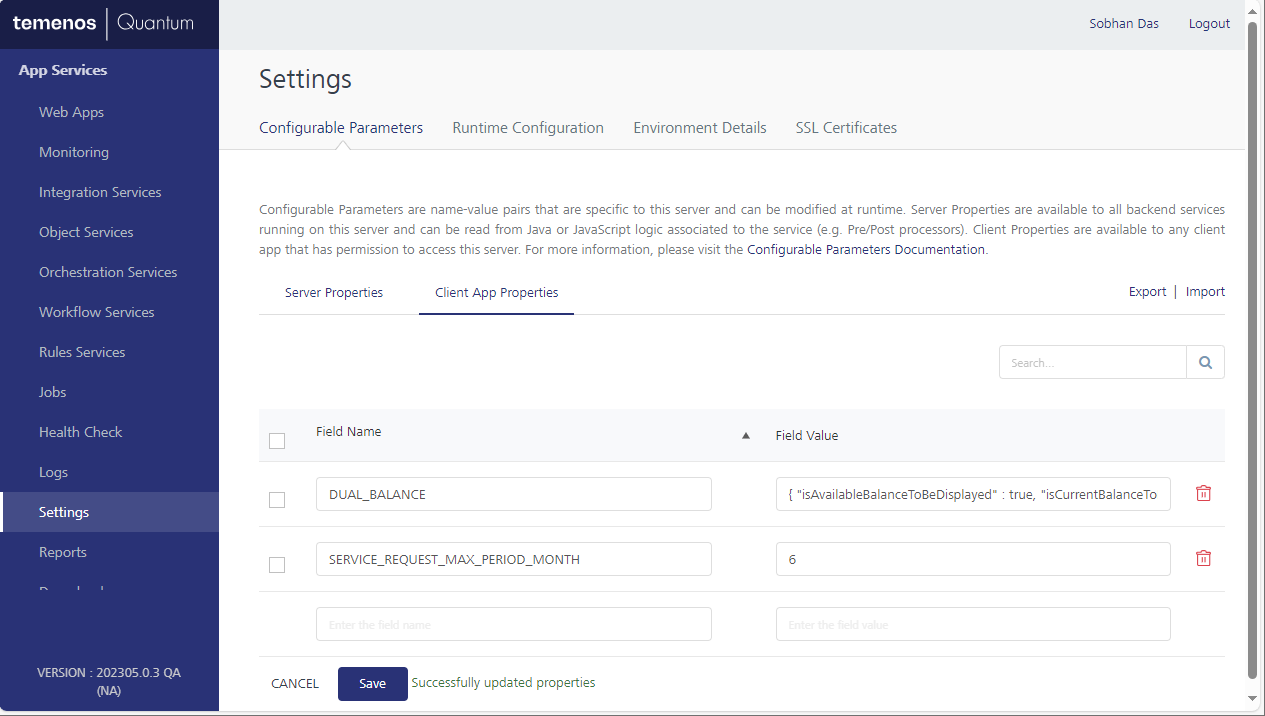Switch to Runtime Configuration tab

click(528, 128)
